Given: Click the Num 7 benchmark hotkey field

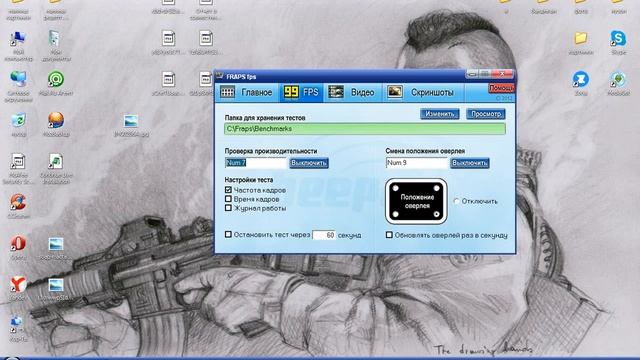Looking at the screenshot, I should pyautogui.click(x=256, y=163).
